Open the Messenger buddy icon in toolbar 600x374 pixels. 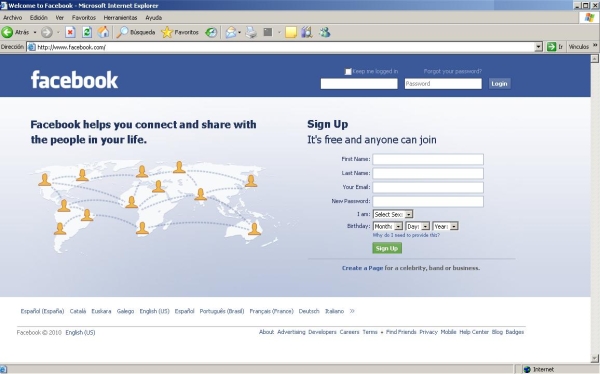[x=325, y=32]
